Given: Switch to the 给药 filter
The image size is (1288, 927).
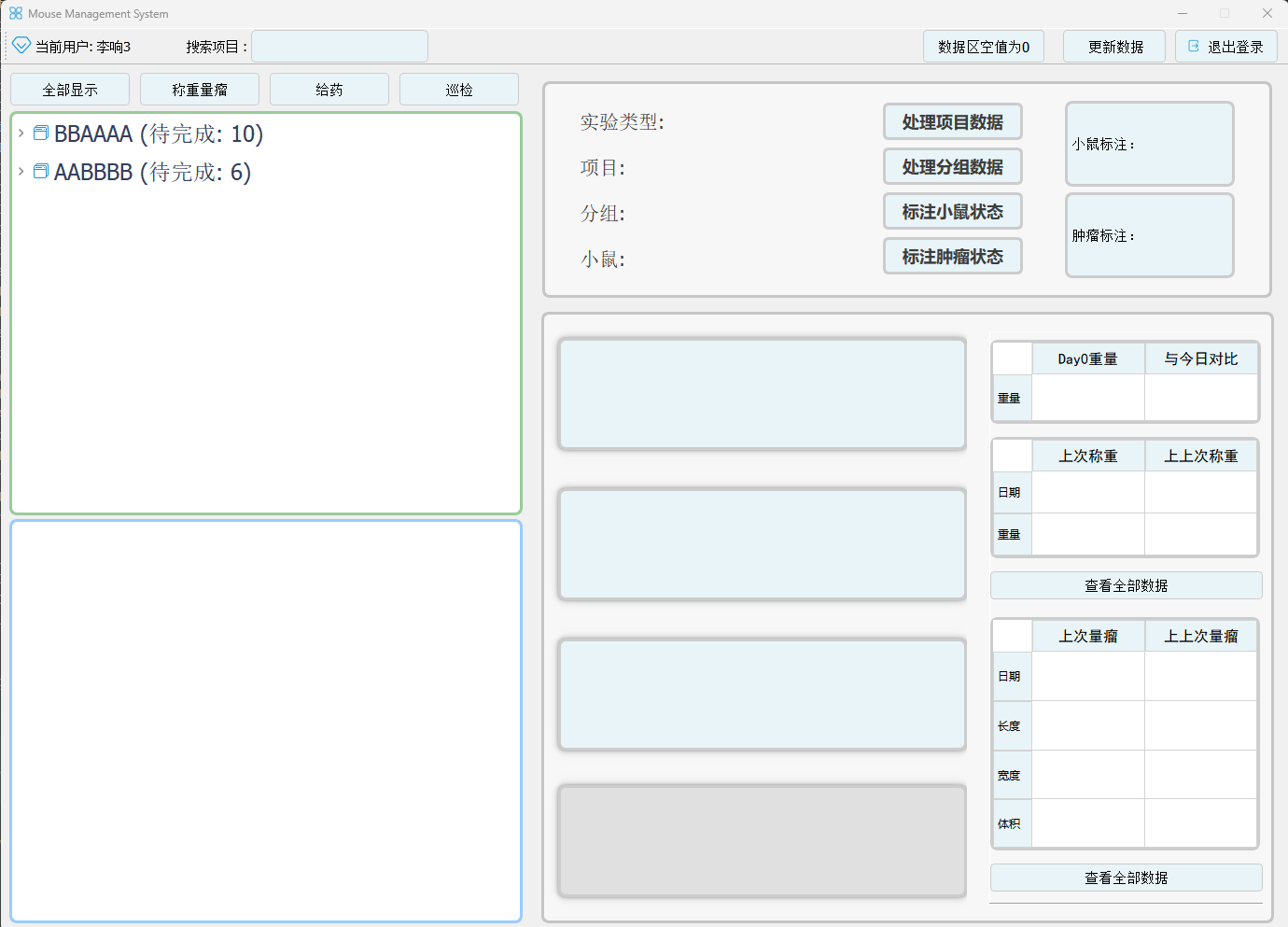Looking at the screenshot, I should pyautogui.click(x=329, y=90).
